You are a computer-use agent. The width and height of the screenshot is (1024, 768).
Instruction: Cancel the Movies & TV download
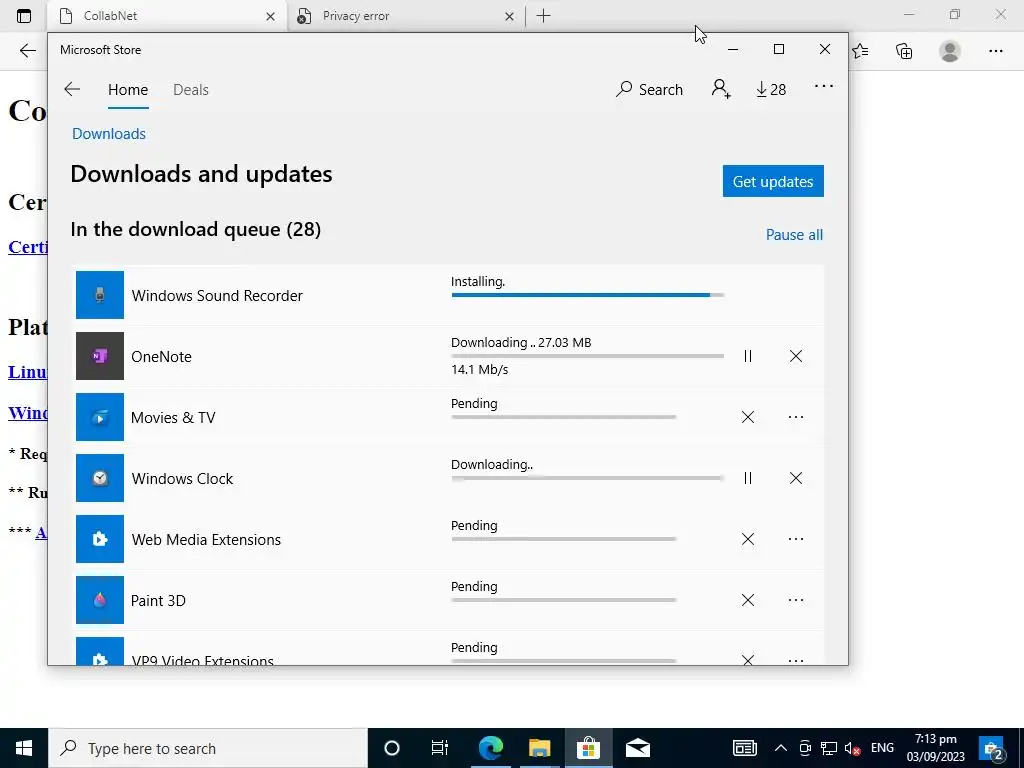pyautogui.click(x=748, y=417)
